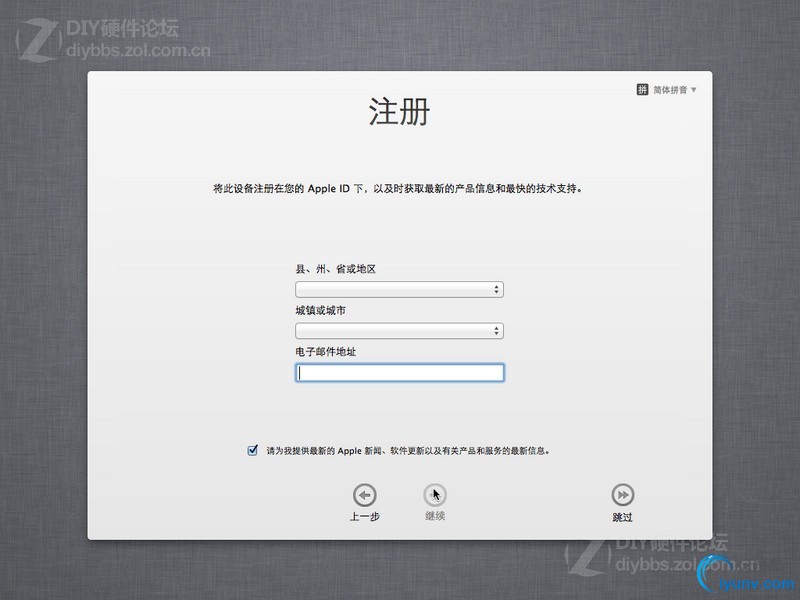Screen dimensions: 800x600
Task: Click the 上一步 label
Action: [364, 516]
